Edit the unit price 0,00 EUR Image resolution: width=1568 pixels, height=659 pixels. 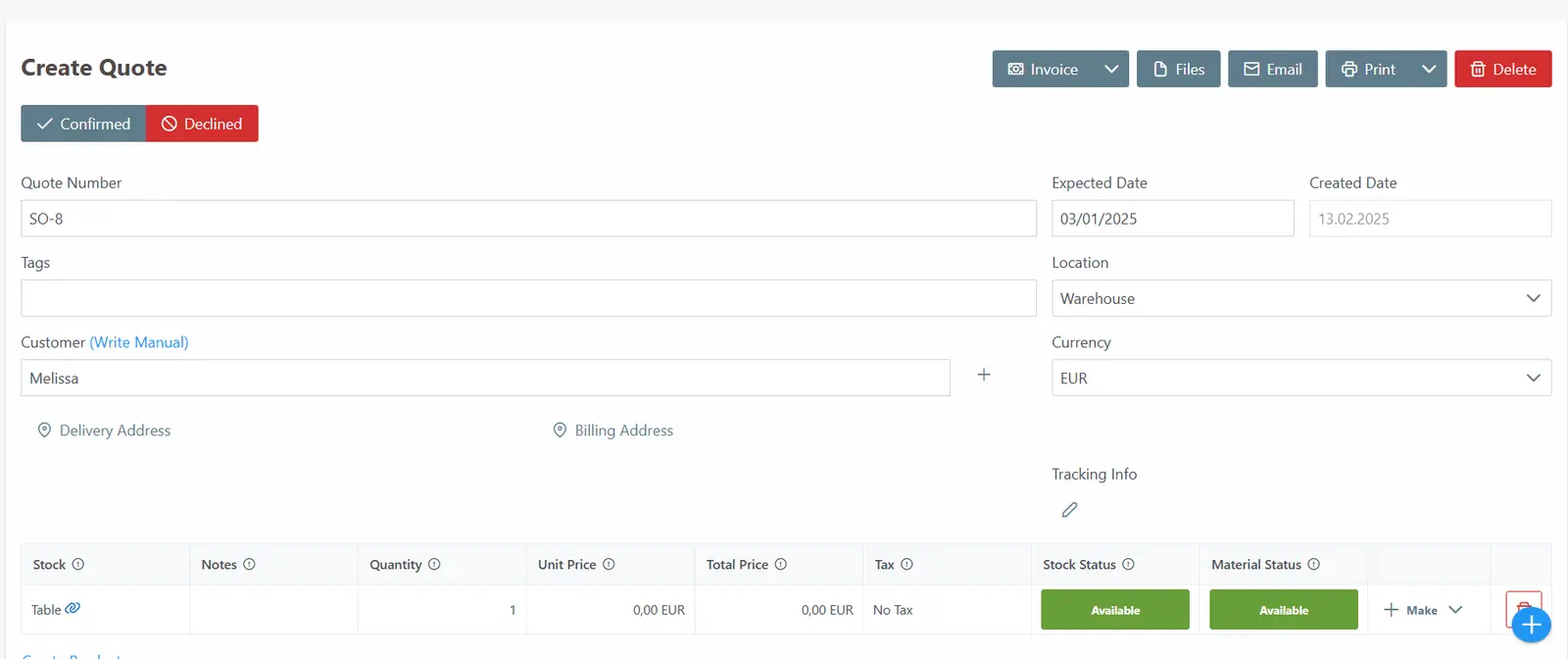tap(611, 610)
